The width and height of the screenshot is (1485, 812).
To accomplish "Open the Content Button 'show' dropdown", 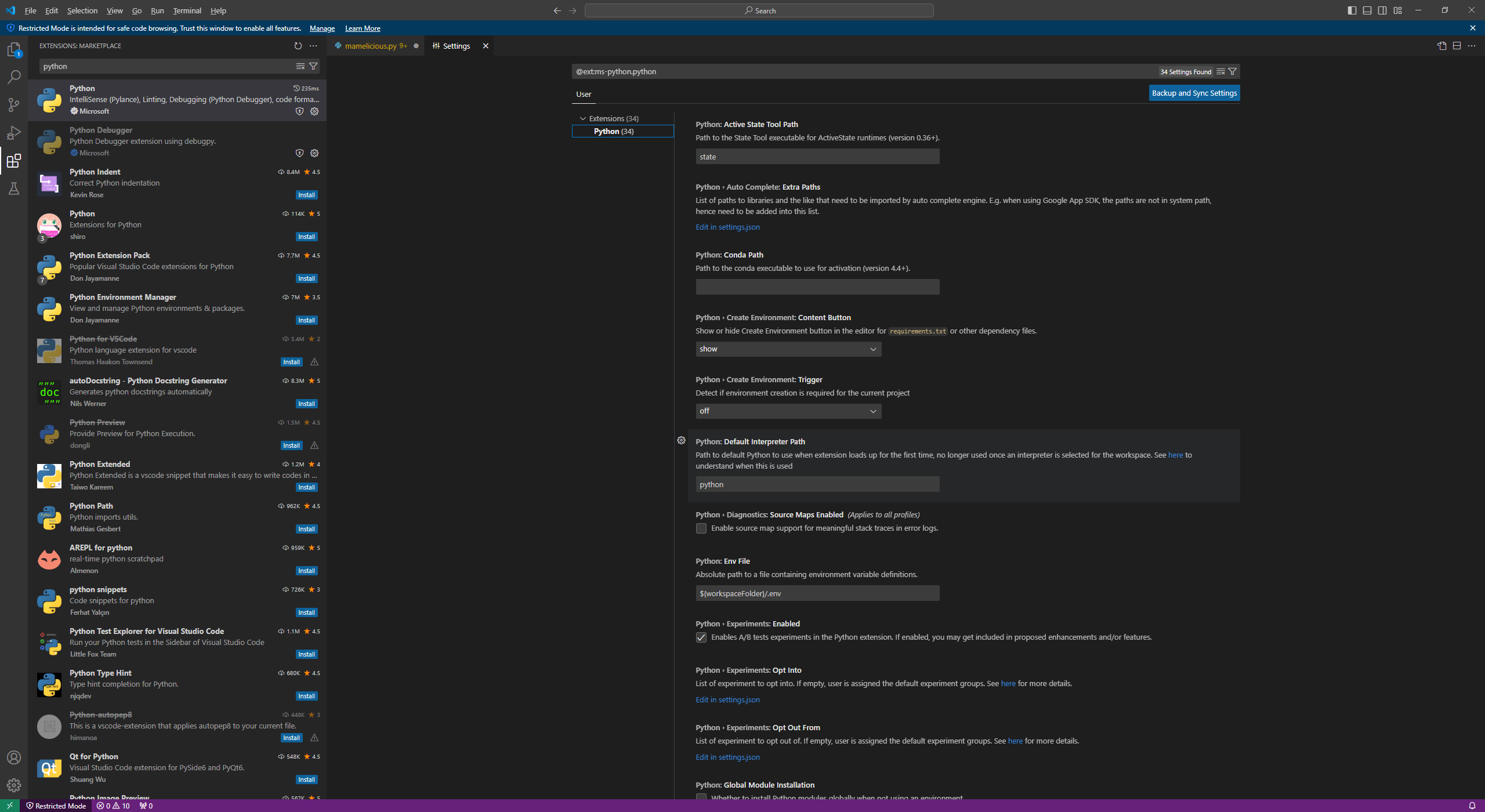I will 788,349.
